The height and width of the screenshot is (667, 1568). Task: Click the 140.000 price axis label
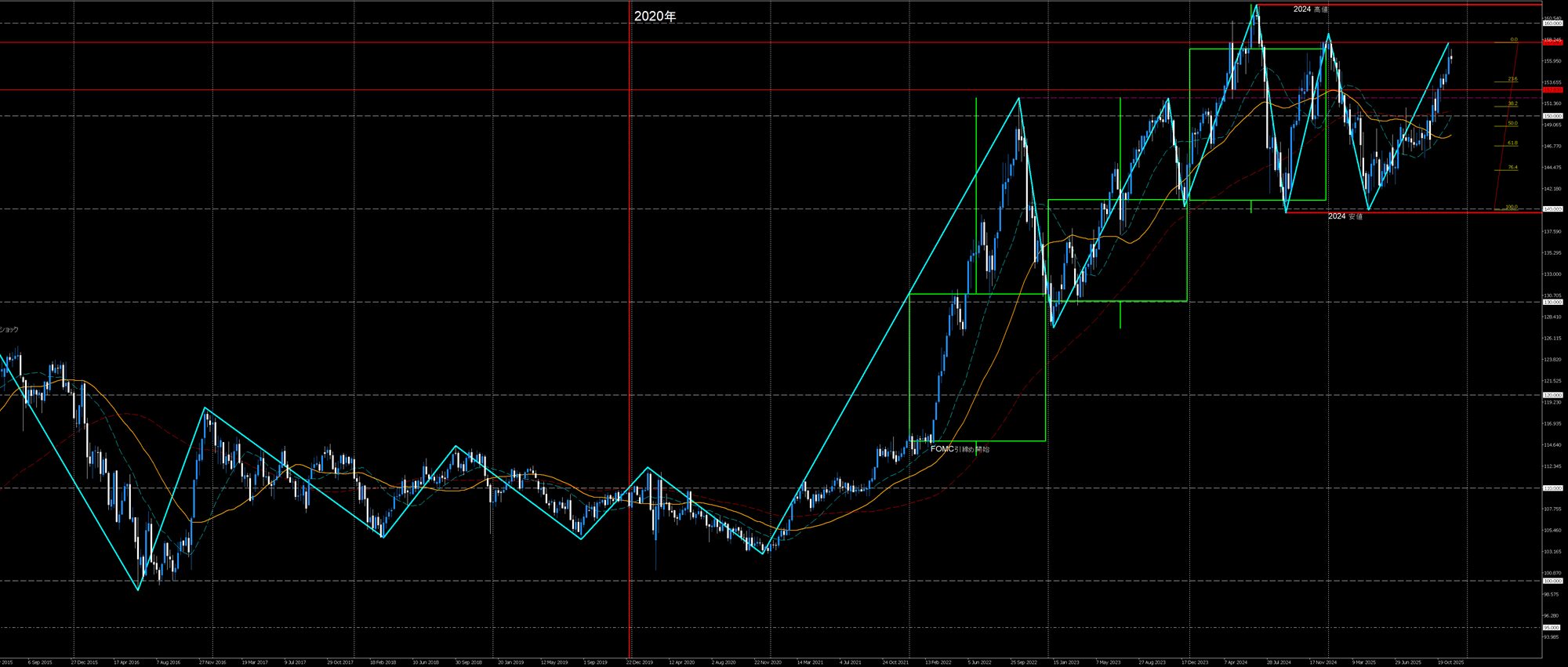1552,209
